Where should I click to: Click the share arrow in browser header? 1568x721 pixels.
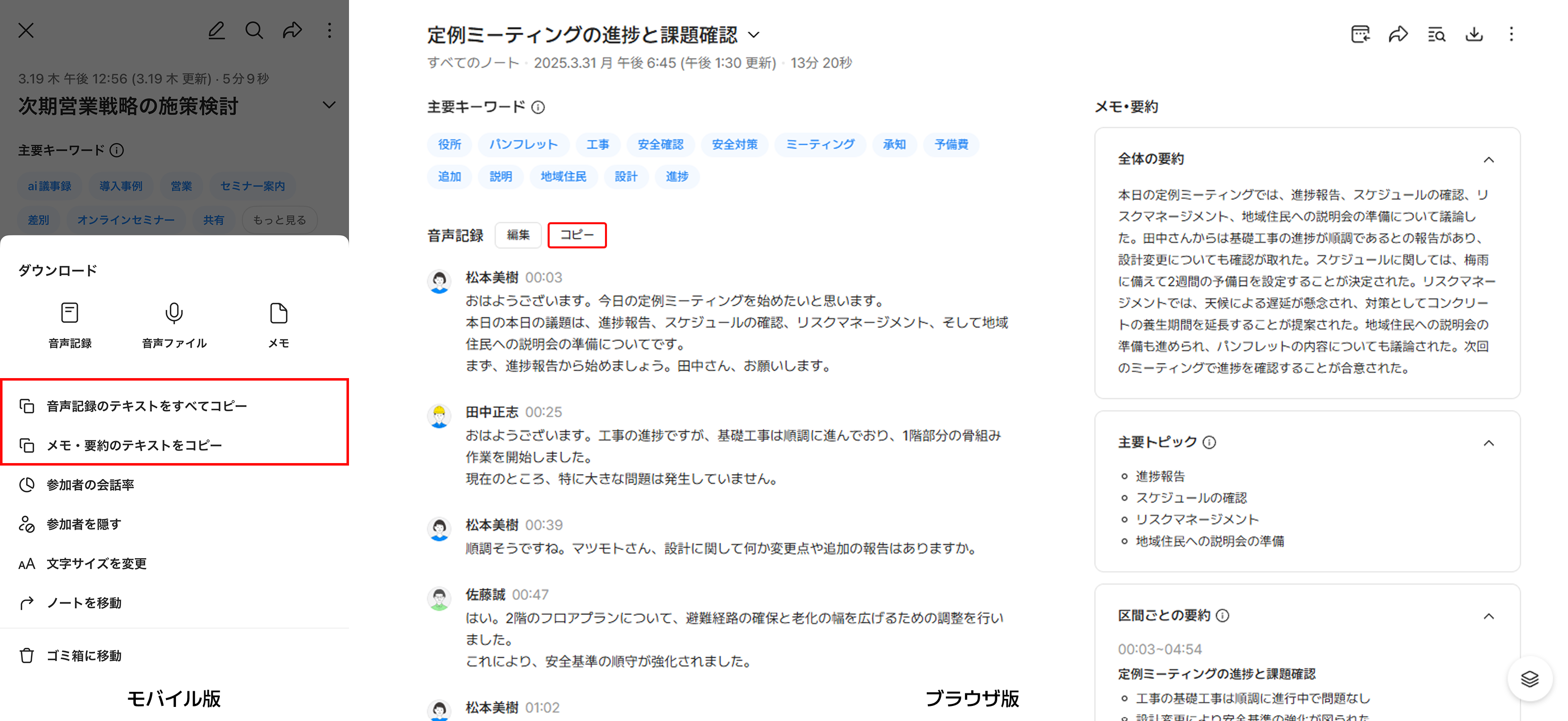[x=1398, y=34]
